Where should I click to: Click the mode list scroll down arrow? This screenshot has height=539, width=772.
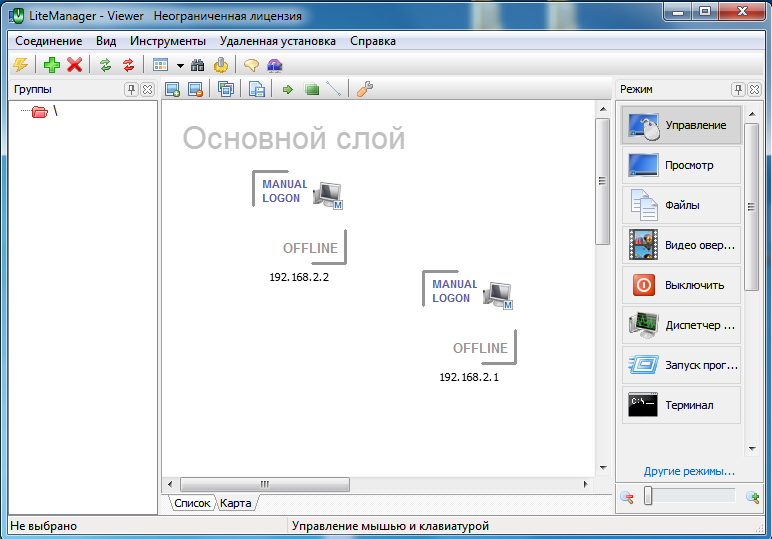point(752,448)
